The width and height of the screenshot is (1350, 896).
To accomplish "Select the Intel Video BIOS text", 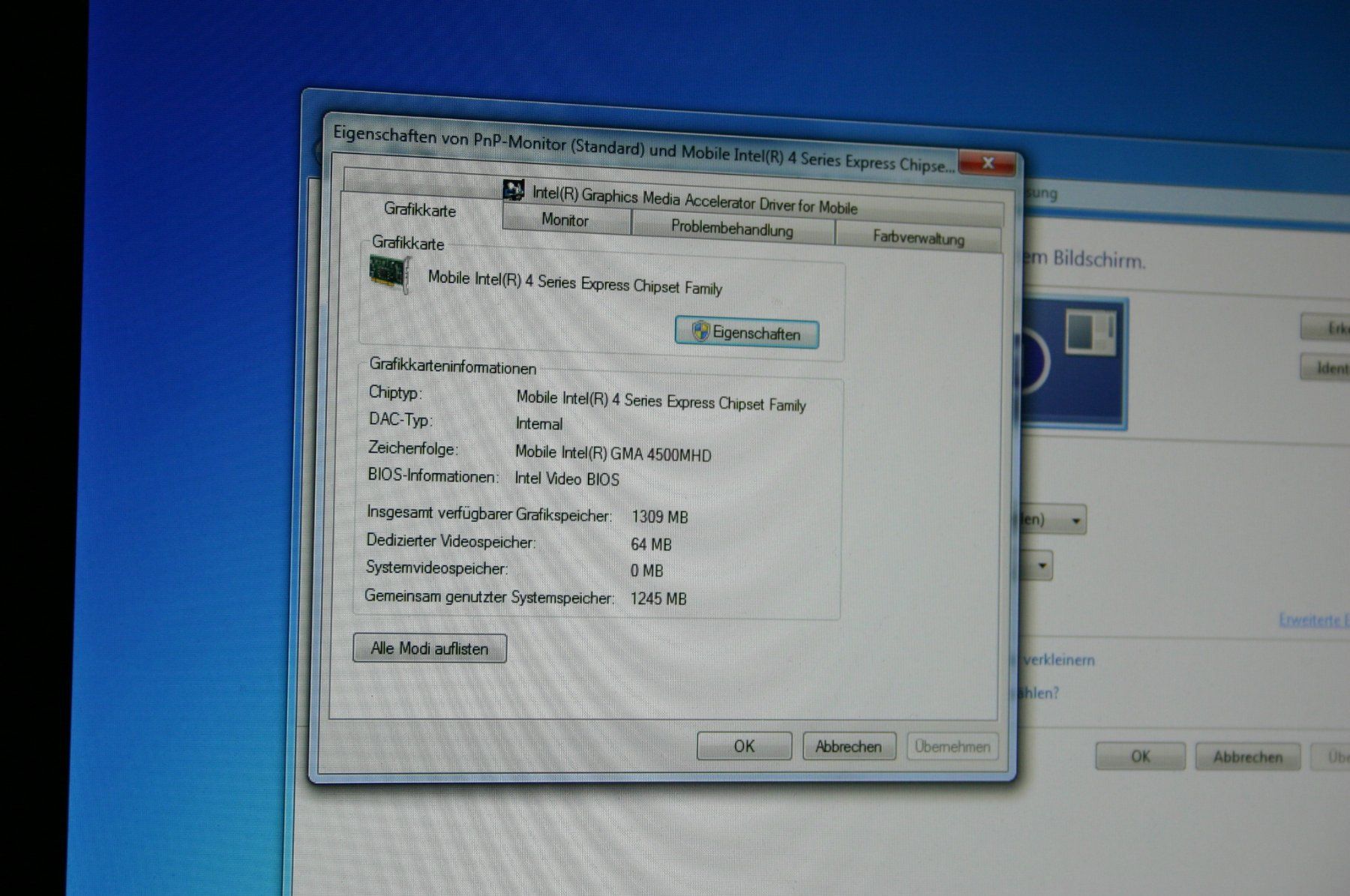I will pyautogui.click(x=567, y=478).
